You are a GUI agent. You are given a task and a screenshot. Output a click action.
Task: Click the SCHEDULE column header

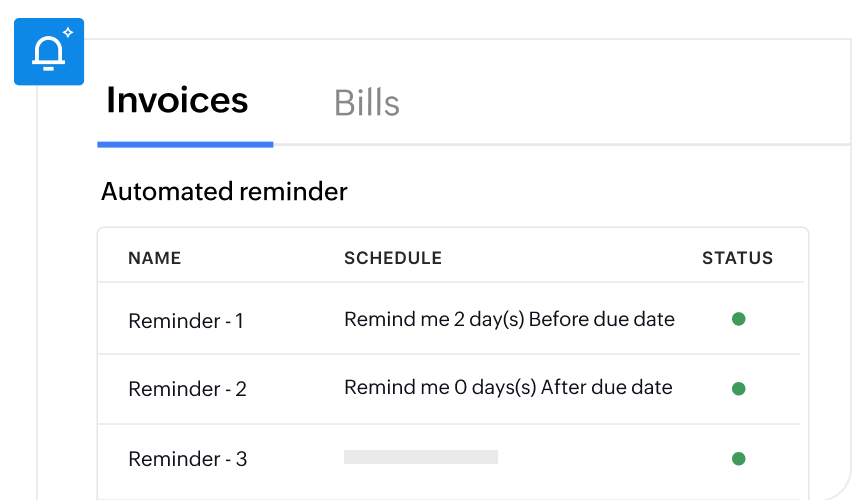pos(392,258)
